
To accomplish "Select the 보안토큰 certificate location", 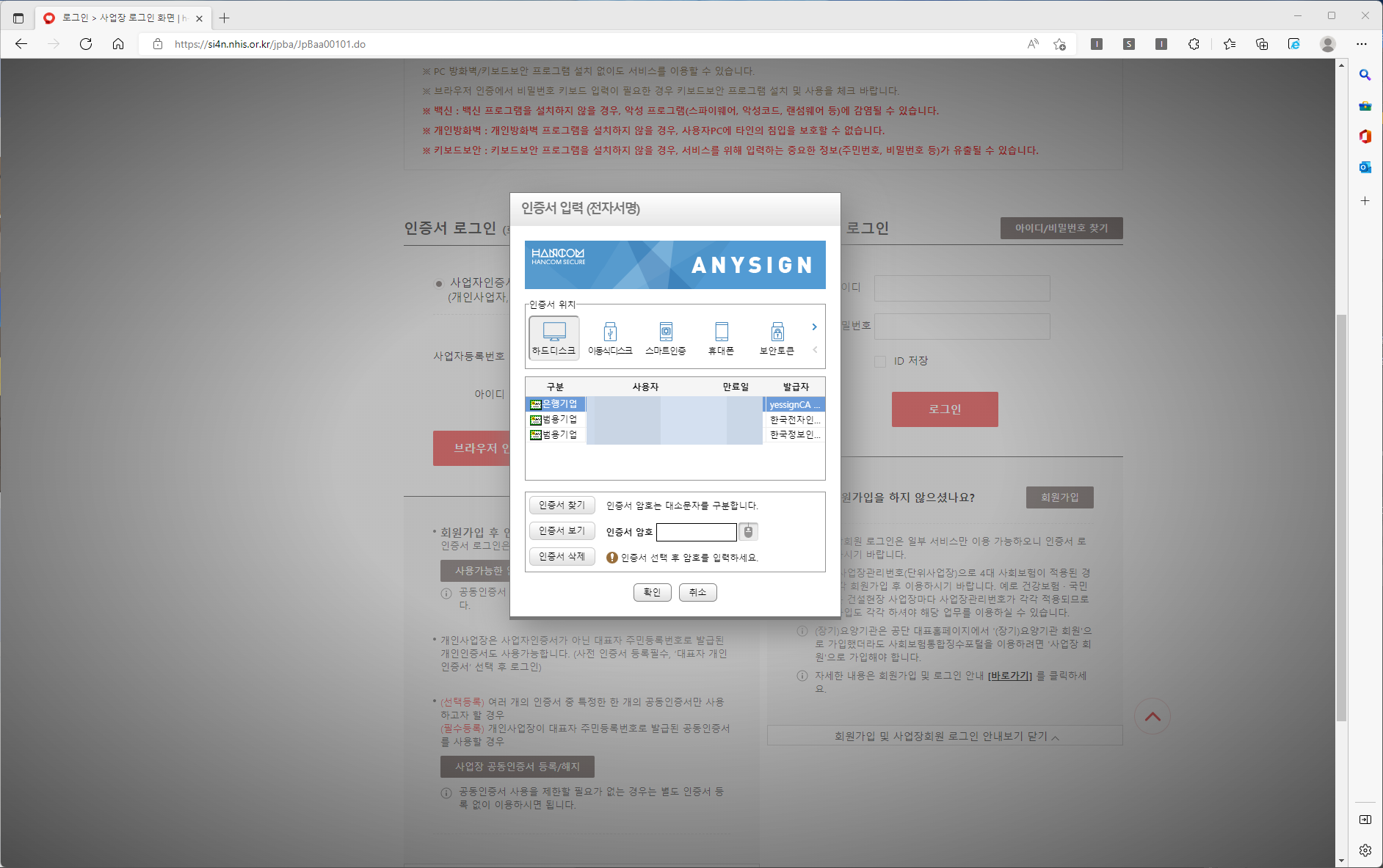I will (777, 338).
